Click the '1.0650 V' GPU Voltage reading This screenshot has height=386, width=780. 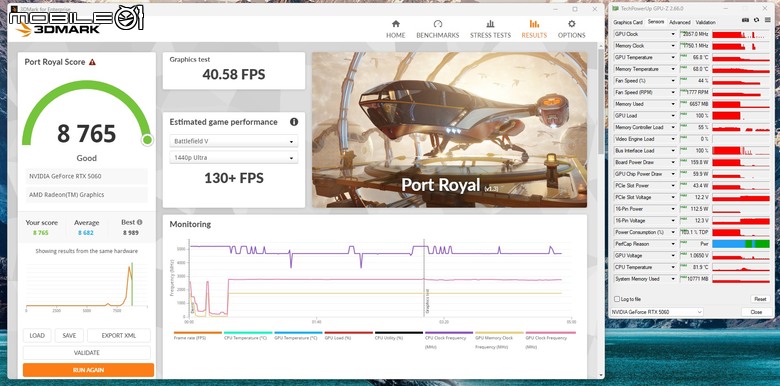coord(699,256)
